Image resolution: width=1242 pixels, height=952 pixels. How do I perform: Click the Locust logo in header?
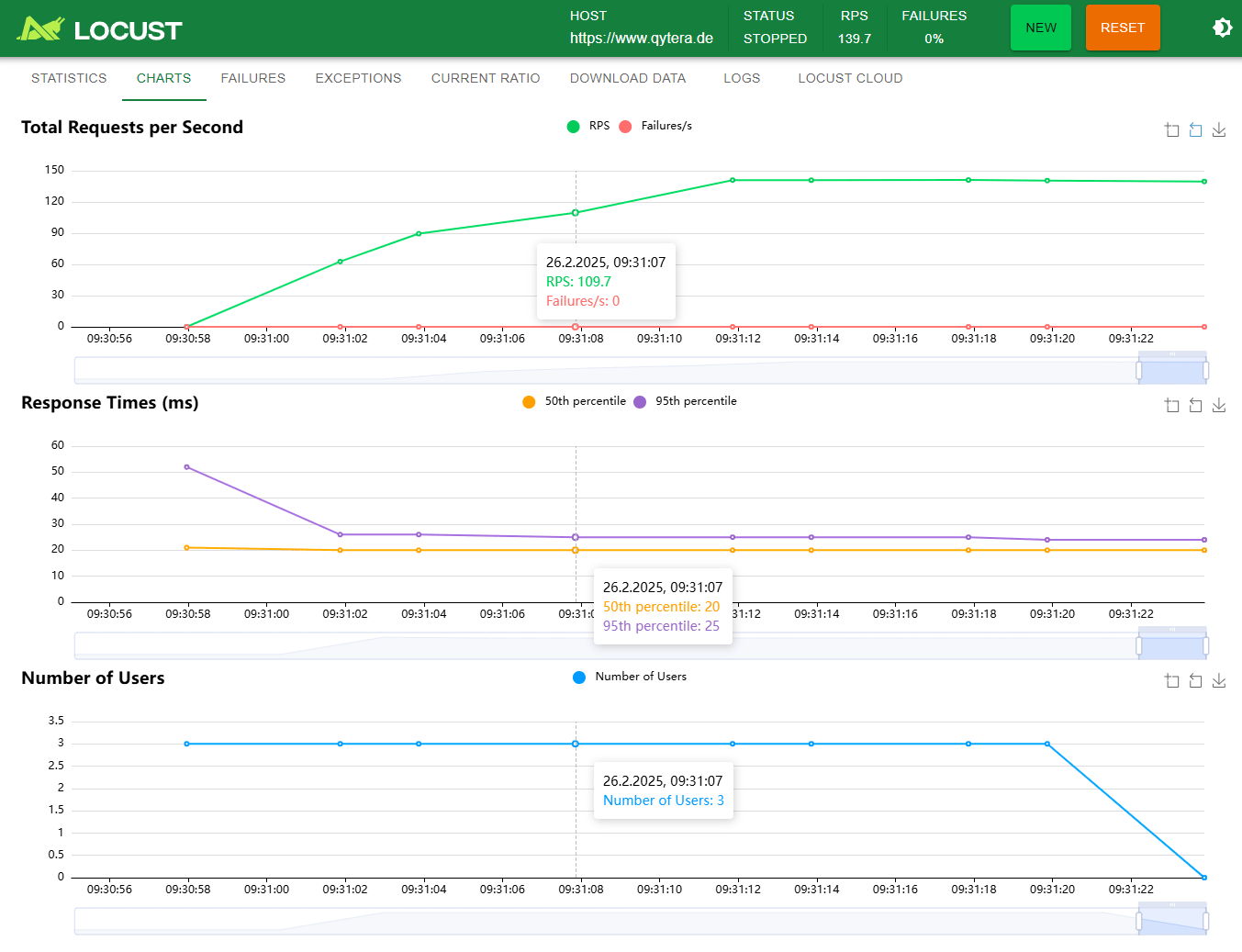coord(99,29)
